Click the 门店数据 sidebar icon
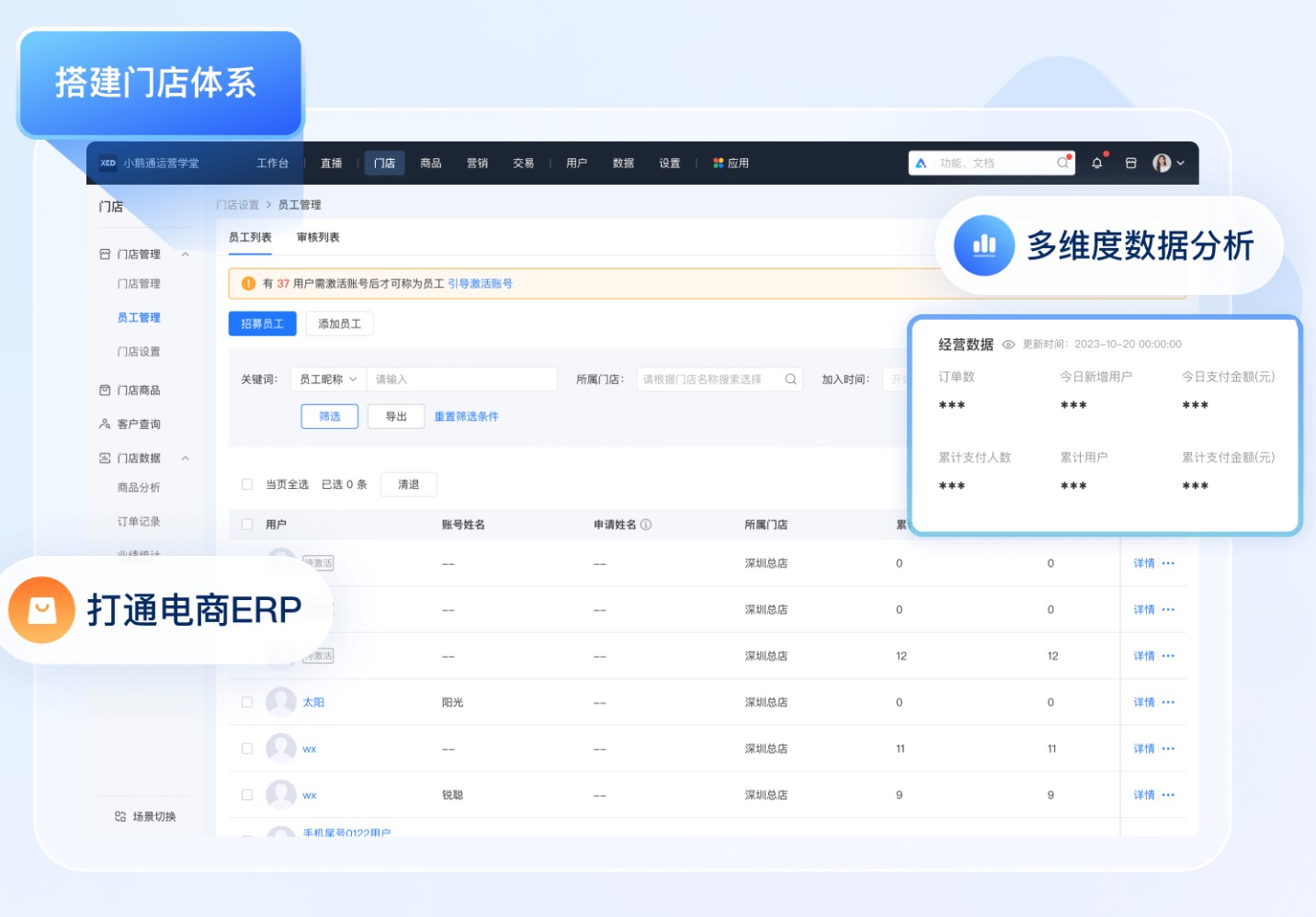Screen dimensions: 1316x917 click(105, 458)
